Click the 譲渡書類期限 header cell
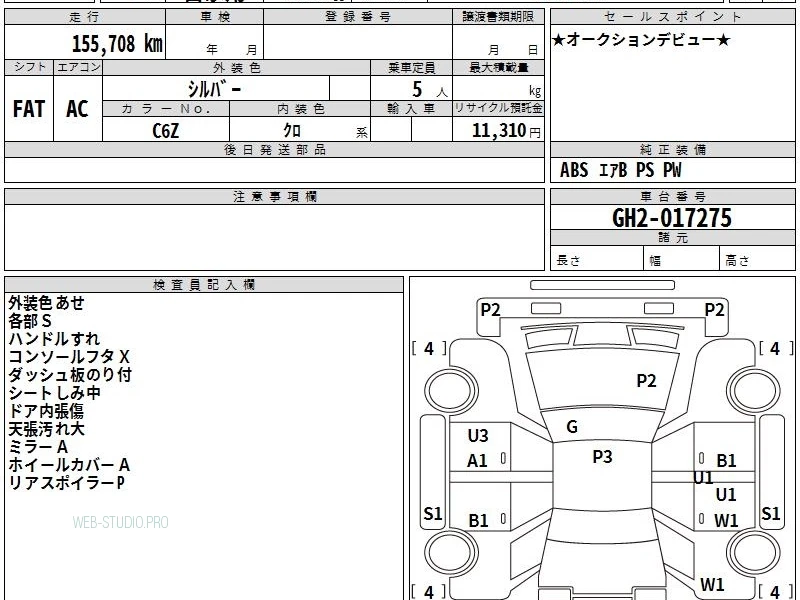The image size is (800, 600). coord(498,17)
